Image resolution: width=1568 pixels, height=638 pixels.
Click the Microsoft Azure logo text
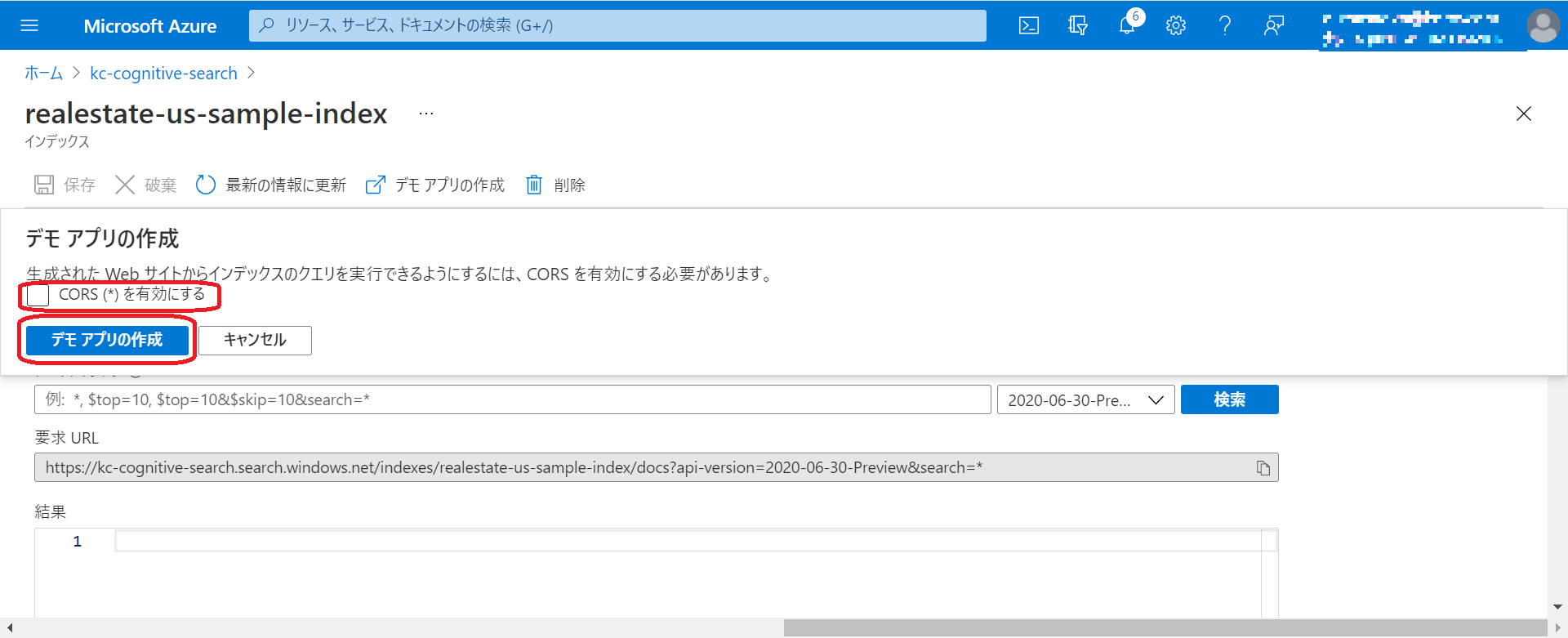coord(150,26)
